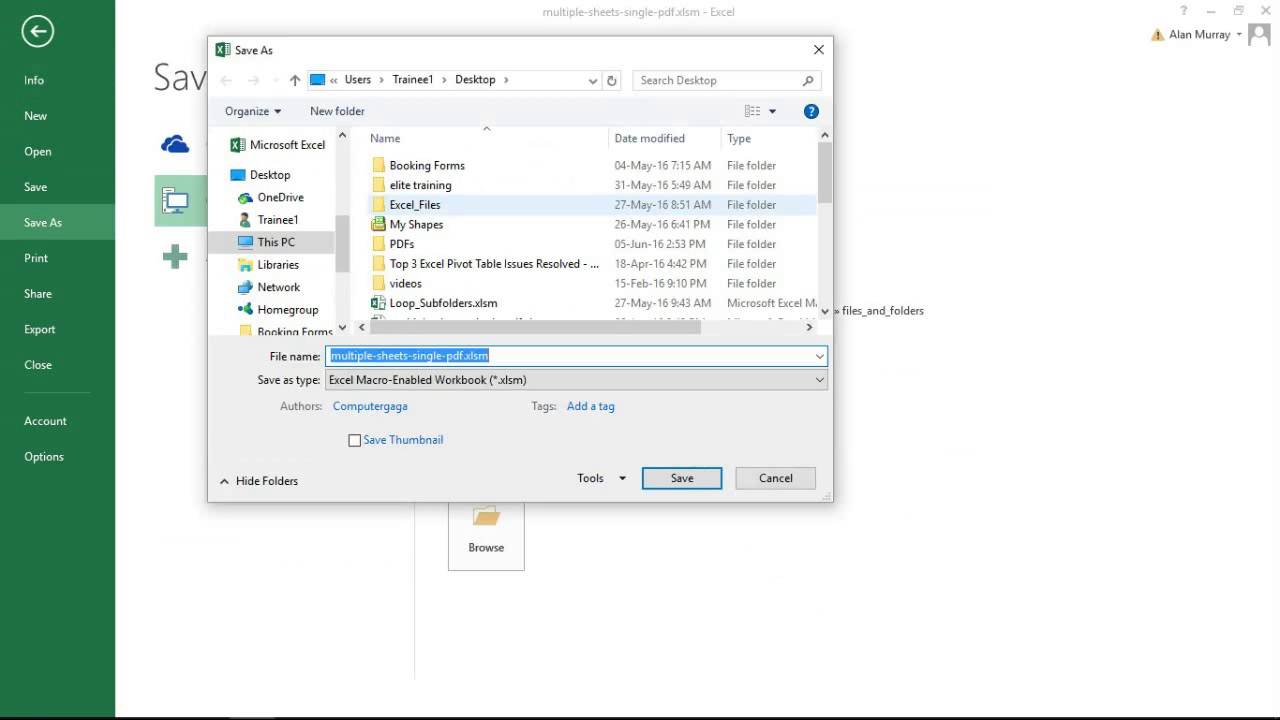The image size is (1280, 720).
Task: Open the Organize dropdown menu
Action: coord(252,111)
